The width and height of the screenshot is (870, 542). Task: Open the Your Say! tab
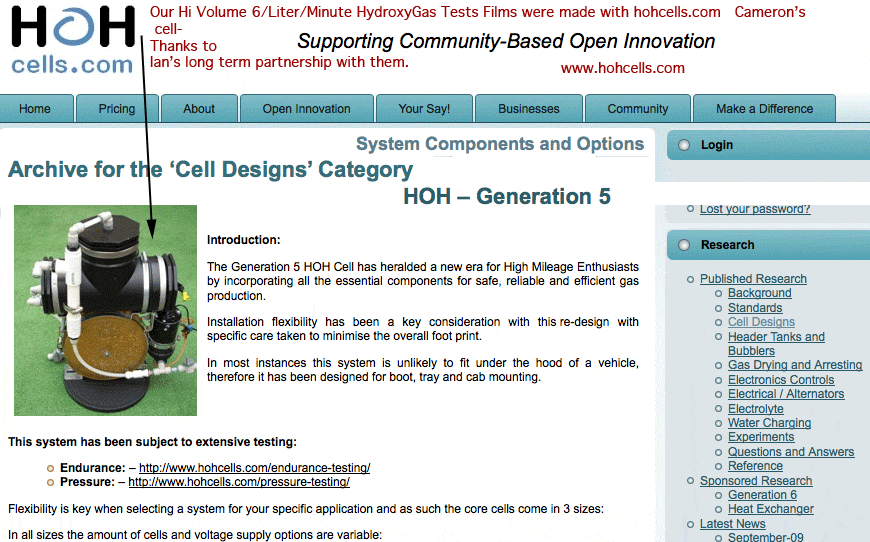pyautogui.click(x=424, y=109)
